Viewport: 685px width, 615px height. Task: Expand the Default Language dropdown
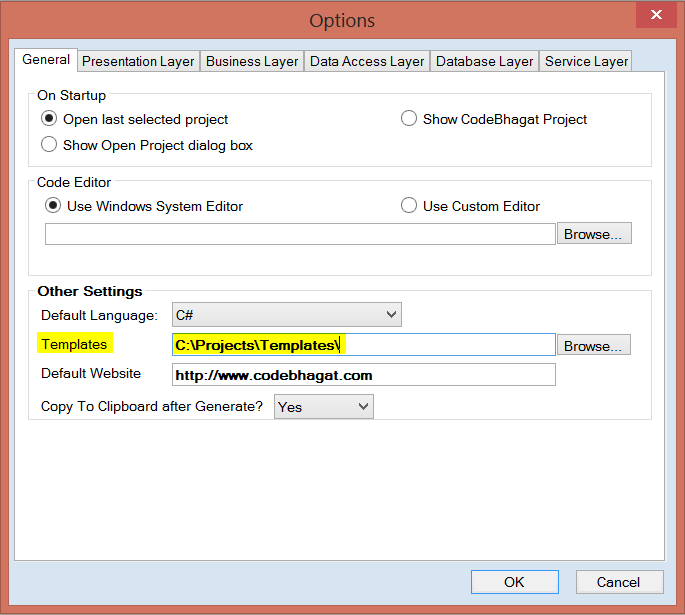tap(287, 315)
